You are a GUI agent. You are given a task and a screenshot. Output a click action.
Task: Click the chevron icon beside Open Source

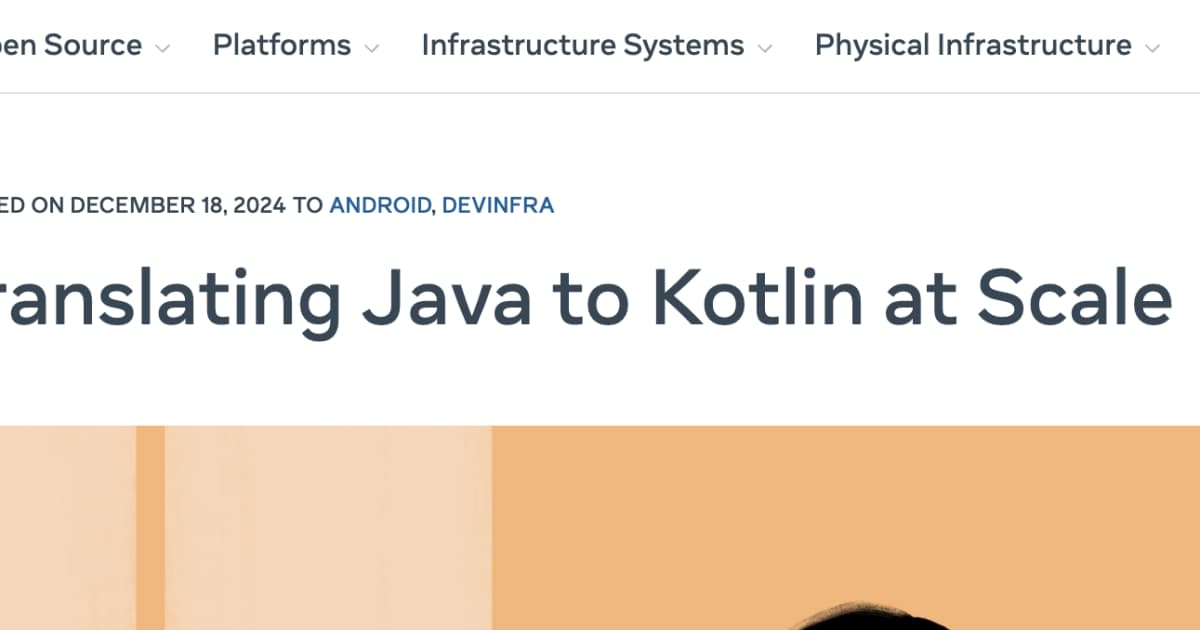pos(163,46)
